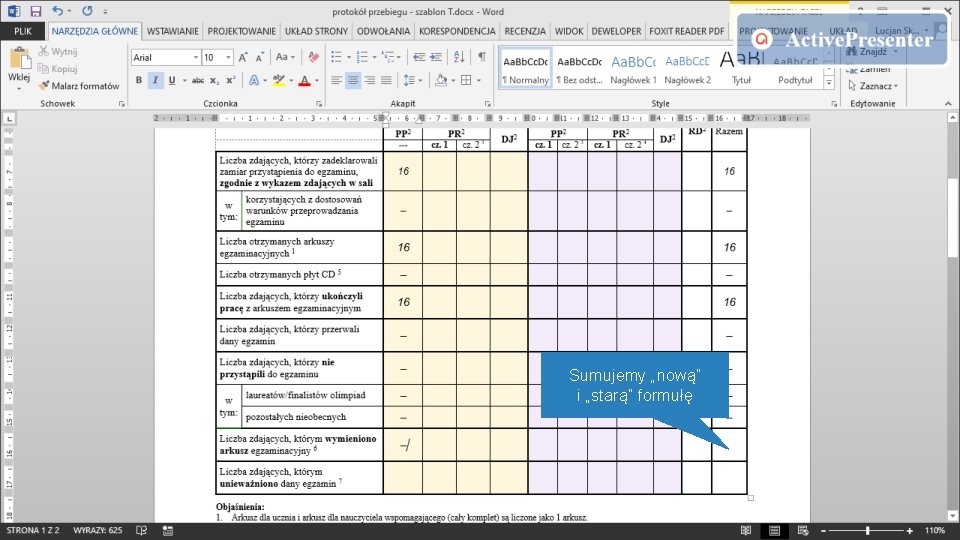Image resolution: width=960 pixels, height=540 pixels.
Task: Adjust the zoom slider handle
Action: 868,531
